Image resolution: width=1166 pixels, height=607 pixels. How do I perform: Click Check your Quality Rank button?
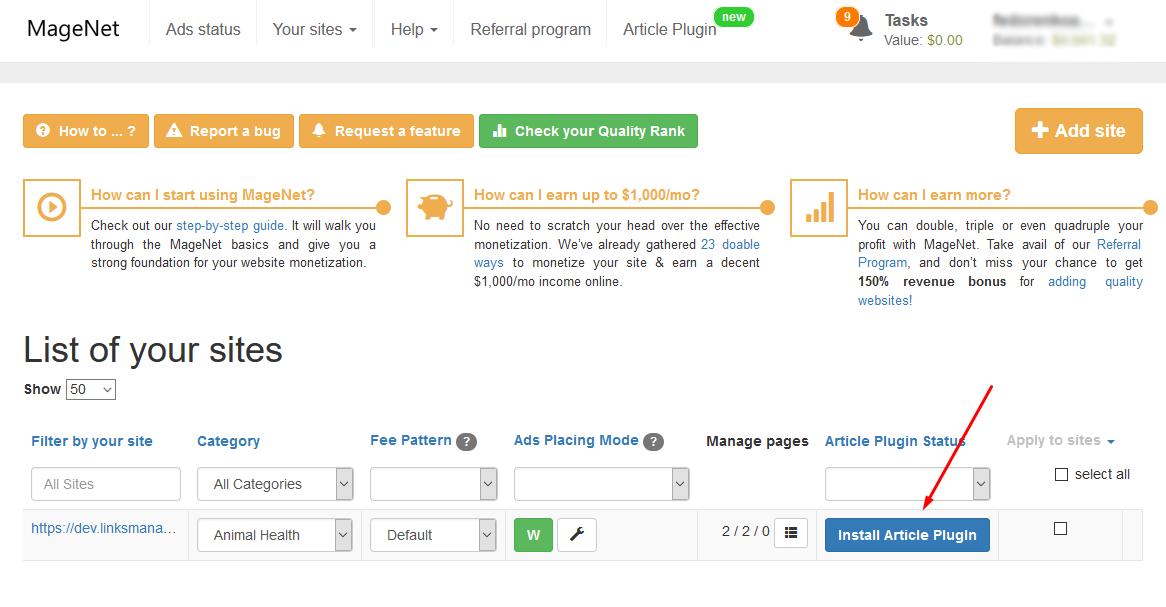(x=588, y=131)
